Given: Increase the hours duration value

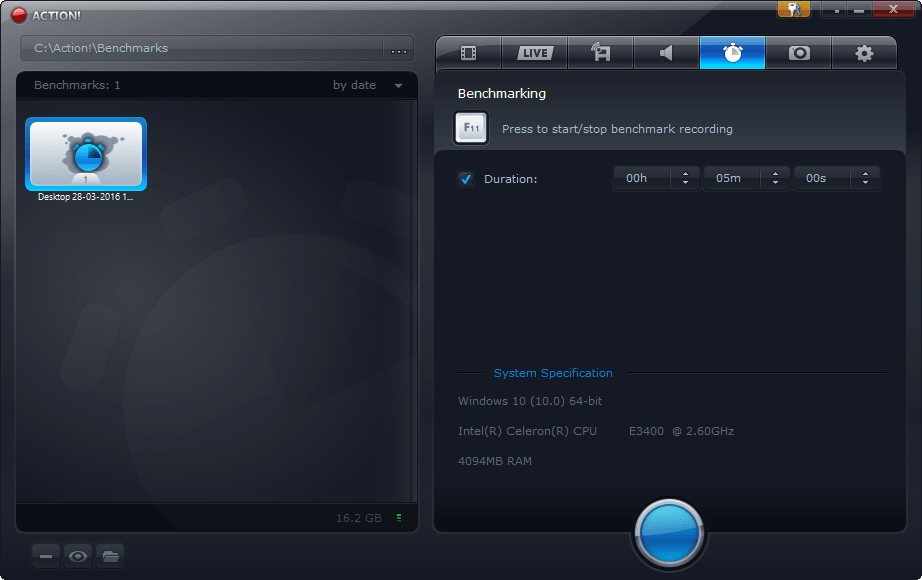Looking at the screenshot, I should [685, 174].
